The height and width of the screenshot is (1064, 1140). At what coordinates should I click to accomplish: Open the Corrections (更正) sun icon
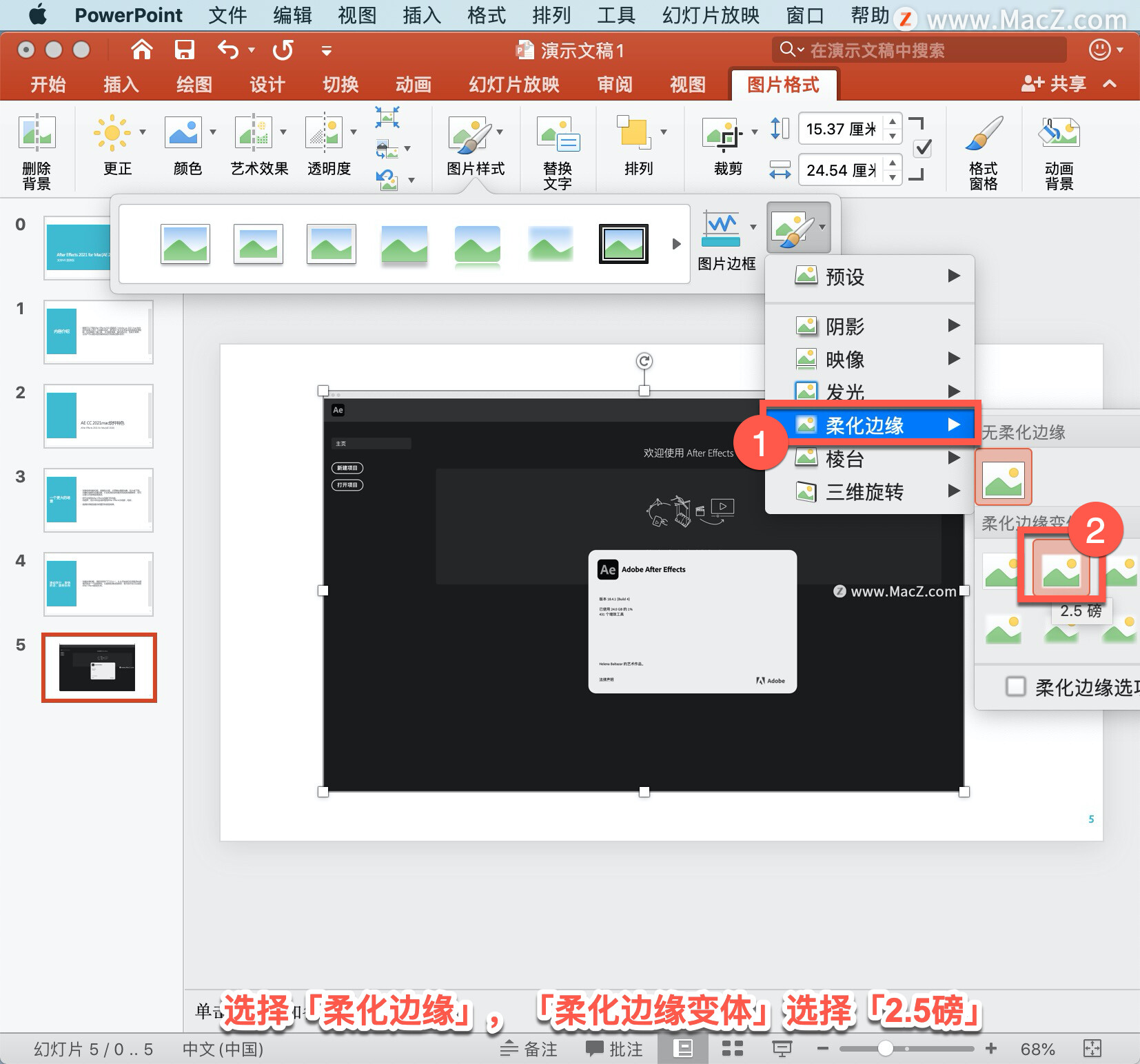(x=112, y=132)
